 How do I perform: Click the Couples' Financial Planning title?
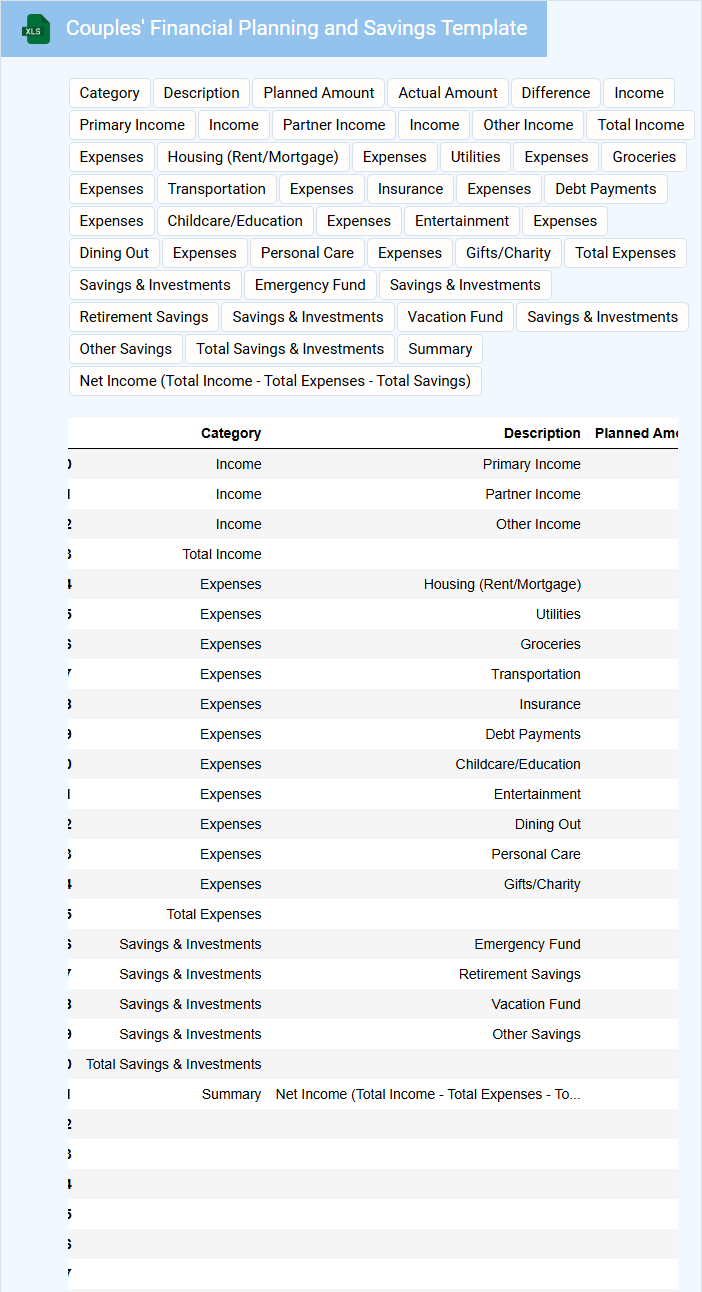coord(296,29)
